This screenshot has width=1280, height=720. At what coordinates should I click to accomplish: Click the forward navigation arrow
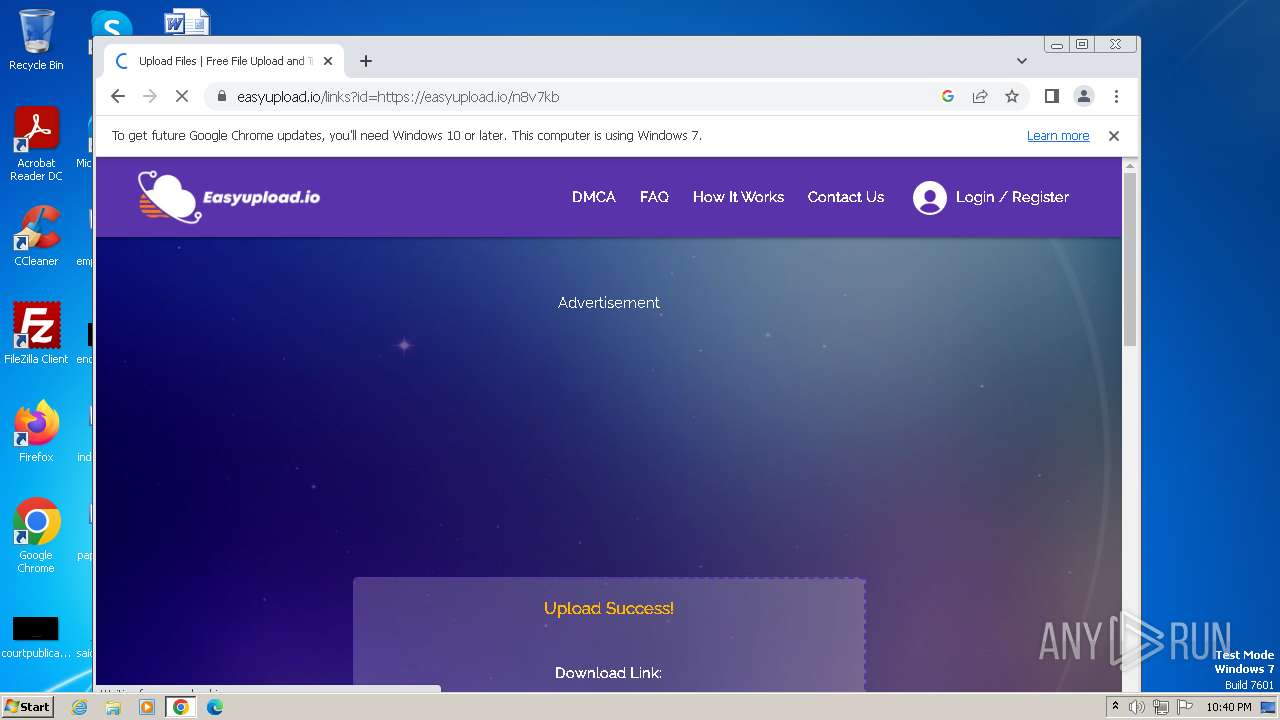tap(150, 96)
